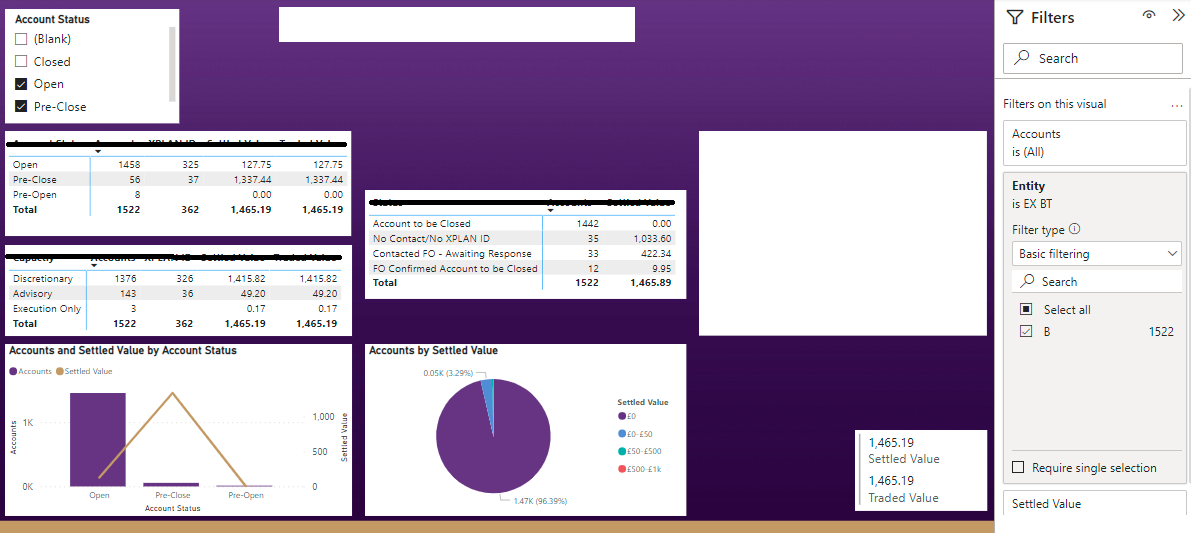
Task: Click Contacted FO - Awaiting Response row
Action: tap(522, 254)
